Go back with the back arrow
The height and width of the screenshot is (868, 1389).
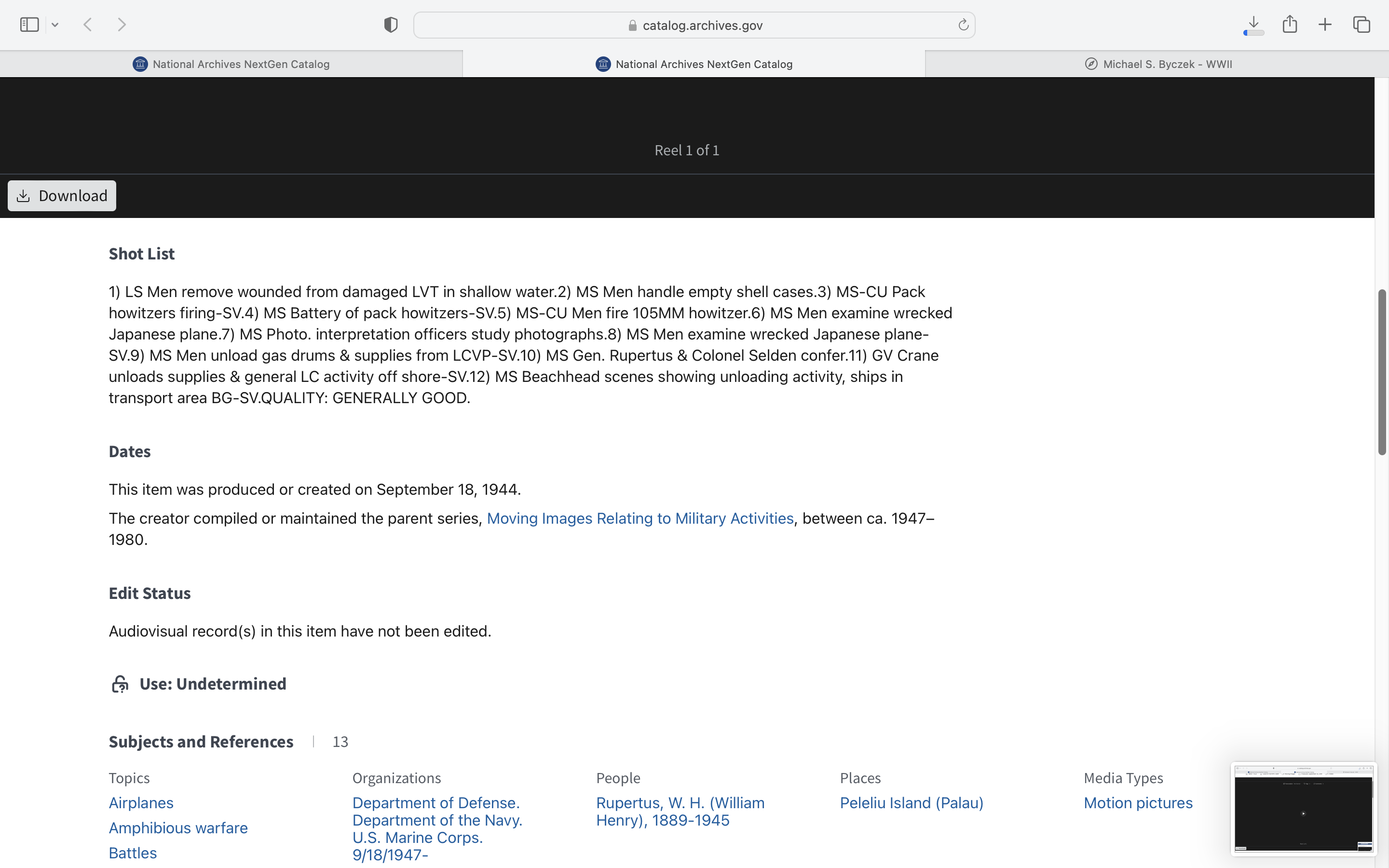tap(88, 25)
